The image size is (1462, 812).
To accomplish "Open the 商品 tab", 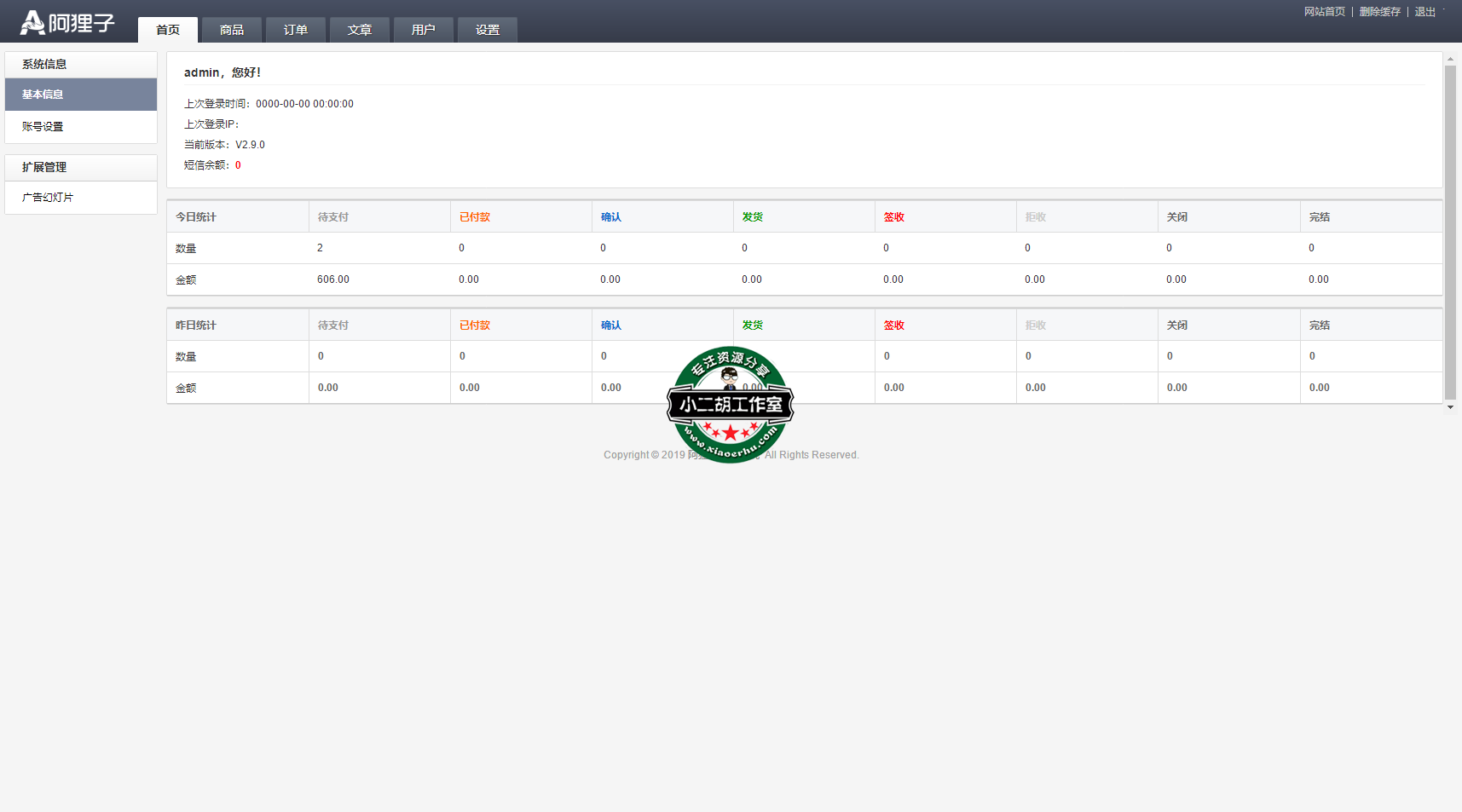I will [232, 30].
